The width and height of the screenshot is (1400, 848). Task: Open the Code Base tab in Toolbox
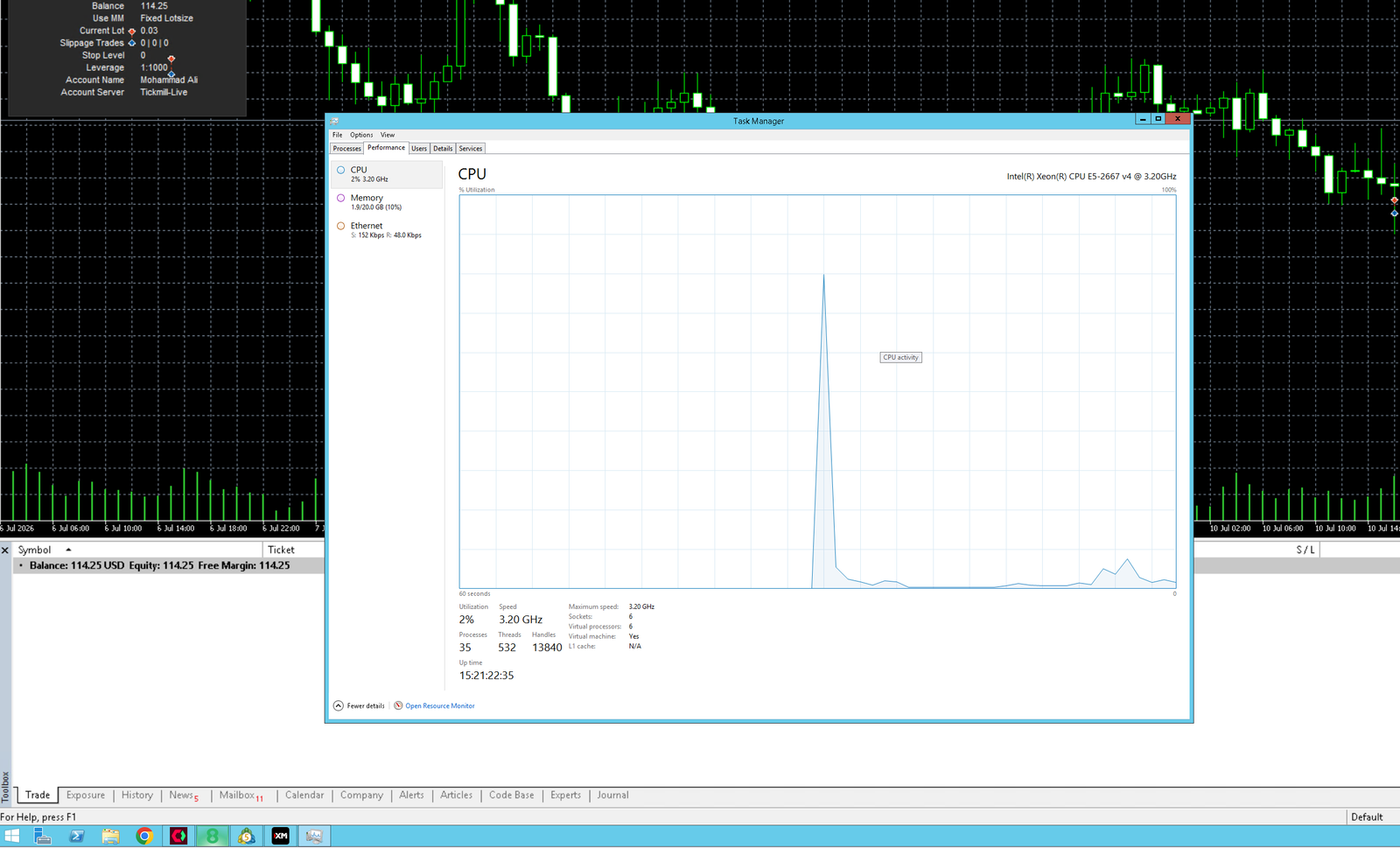tap(512, 795)
